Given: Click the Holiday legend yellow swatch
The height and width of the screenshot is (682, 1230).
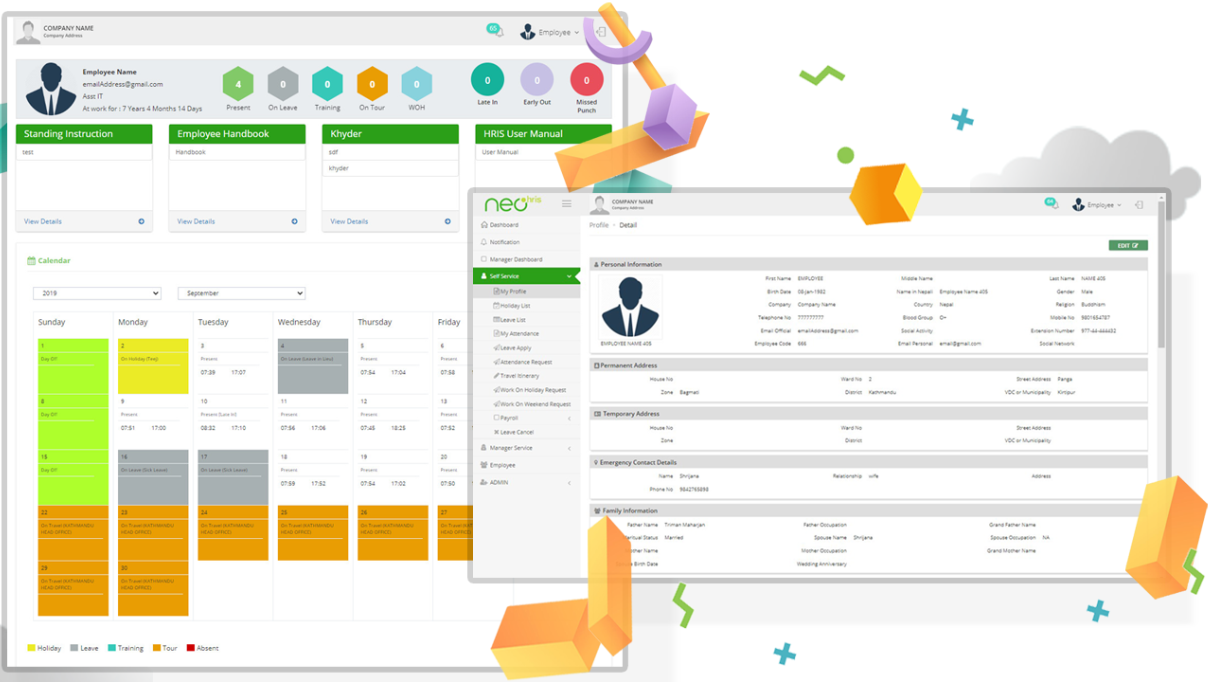Looking at the screenshot, I should click(31, 648).
